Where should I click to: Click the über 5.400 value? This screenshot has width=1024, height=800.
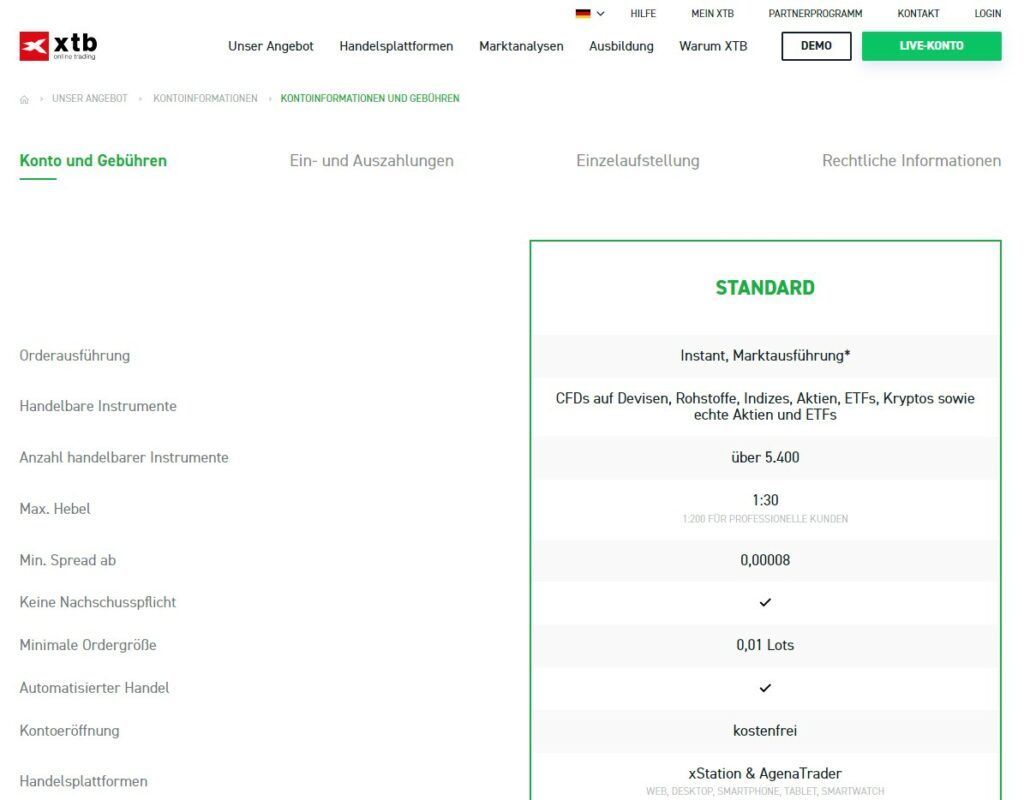point(765,458)
